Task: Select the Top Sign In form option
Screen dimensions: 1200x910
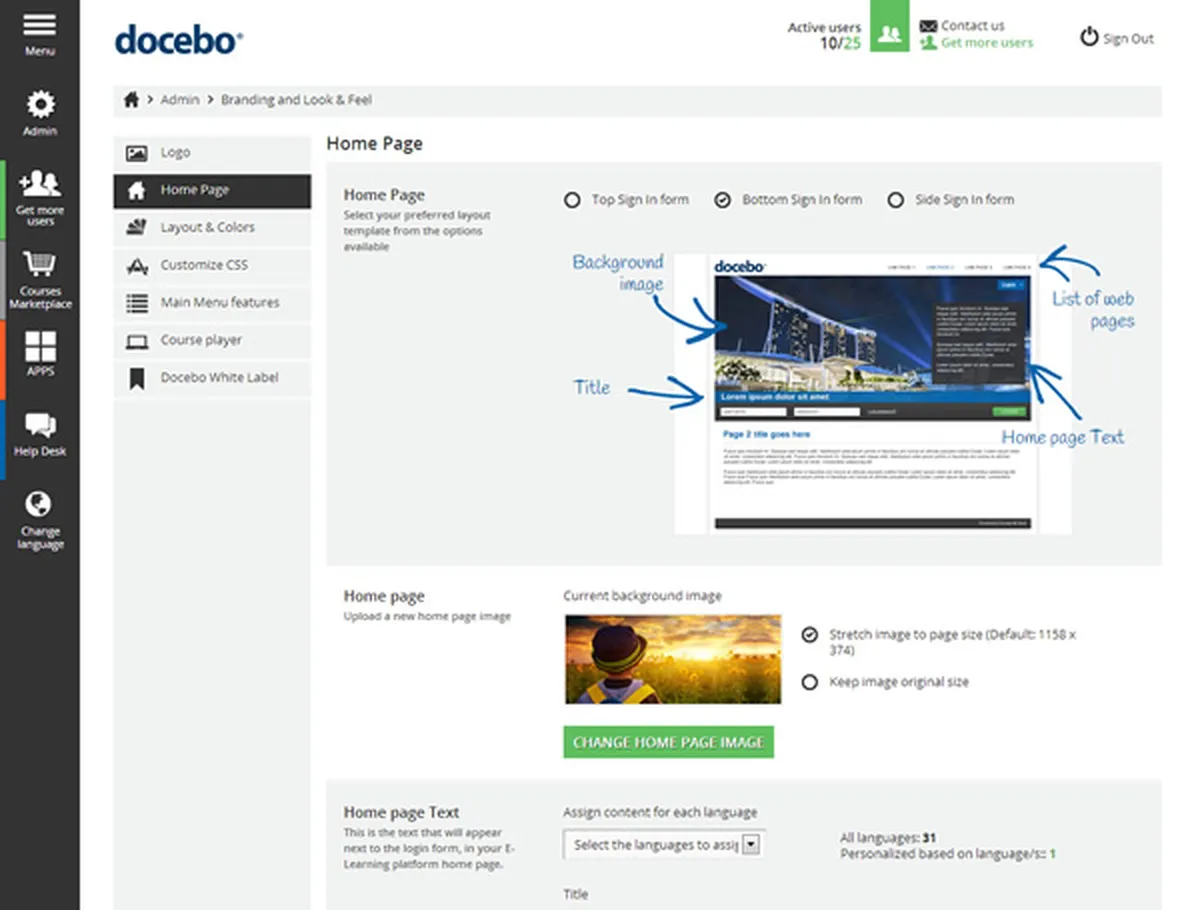Action: 572,200
